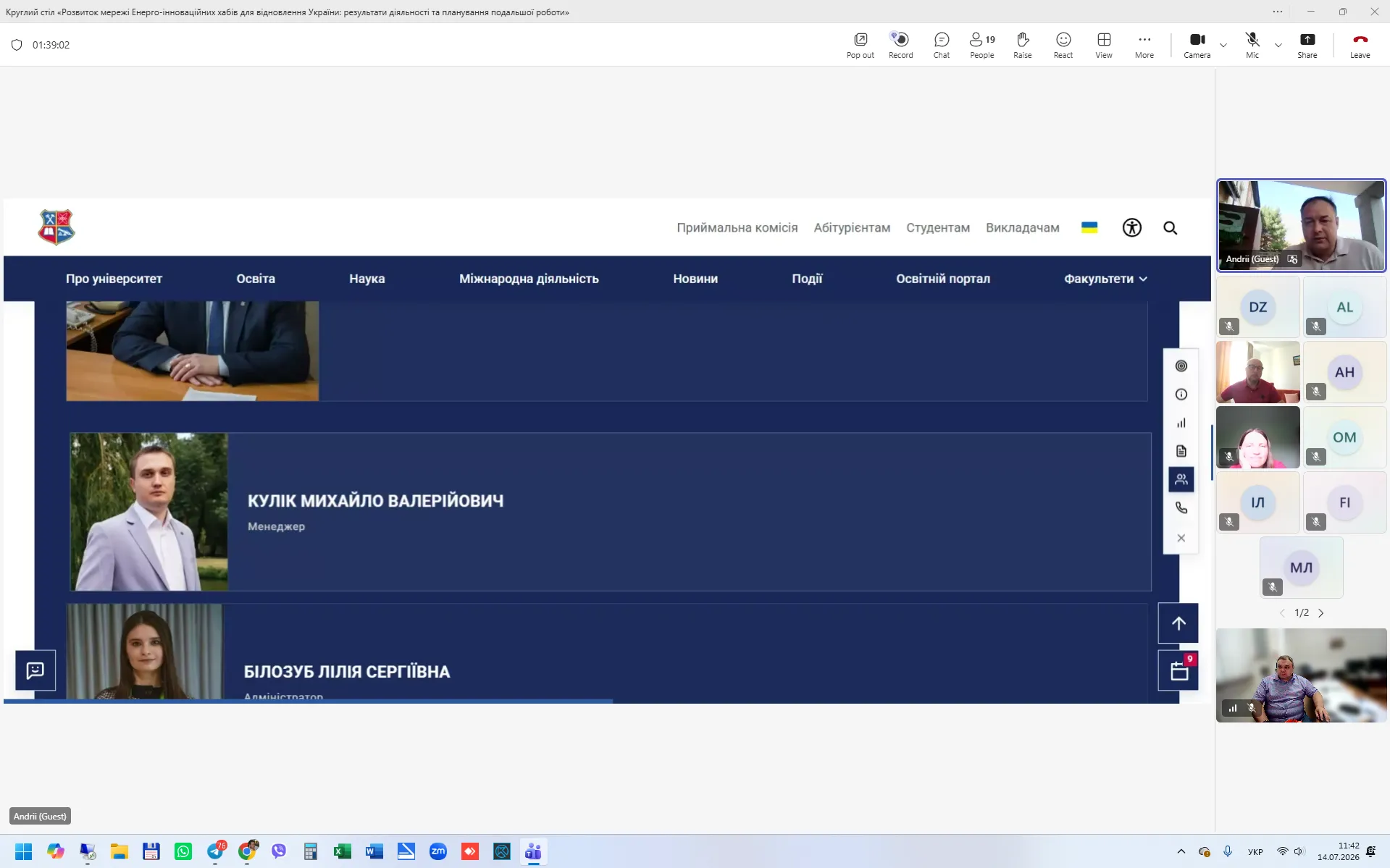Go to previous participants page arrow

(1282, 613)
